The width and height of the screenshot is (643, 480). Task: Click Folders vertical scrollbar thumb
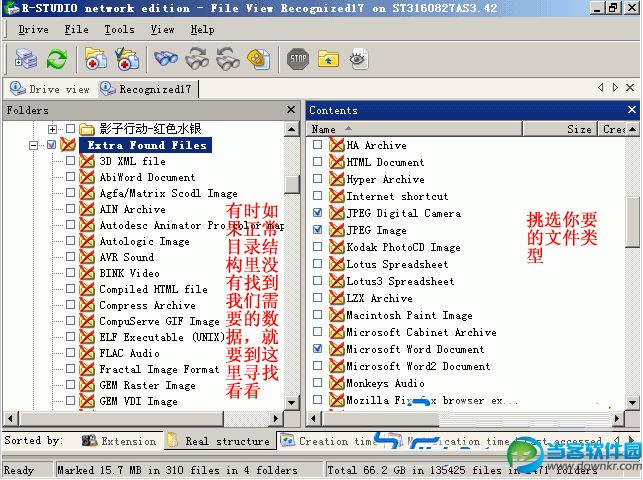pyautogui.click(x=292, y=185)
